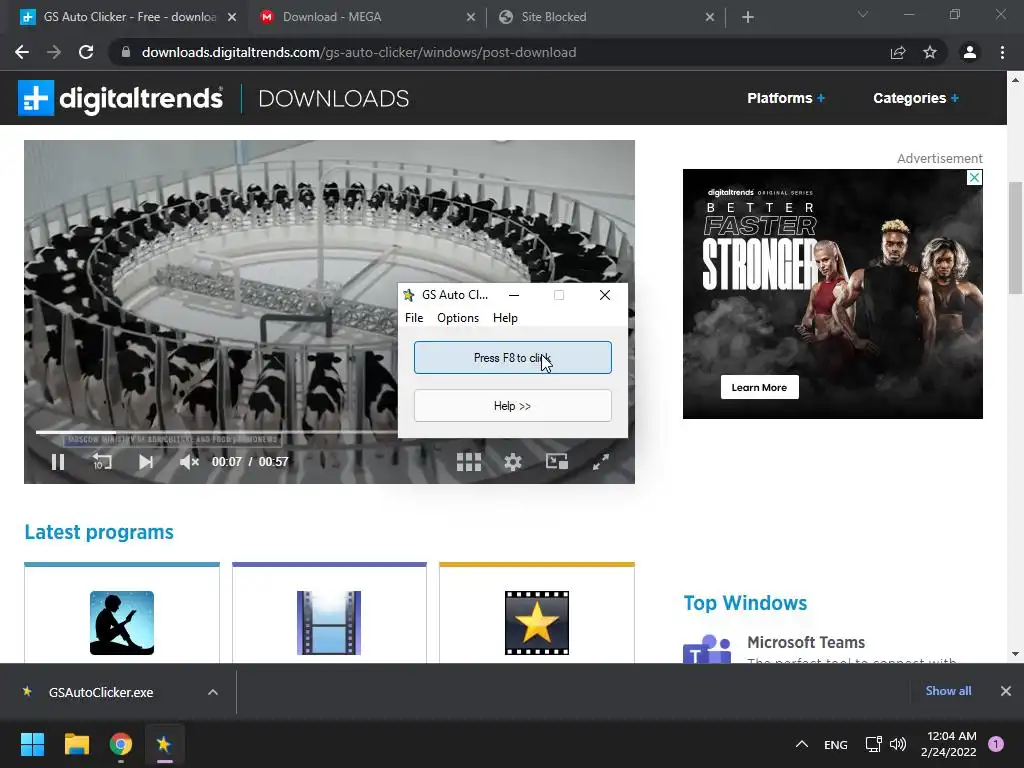Image resolution: width=1024 pixels, height=768 pixels.
Task: Open video player settings gear
Action: click(513, 462)
